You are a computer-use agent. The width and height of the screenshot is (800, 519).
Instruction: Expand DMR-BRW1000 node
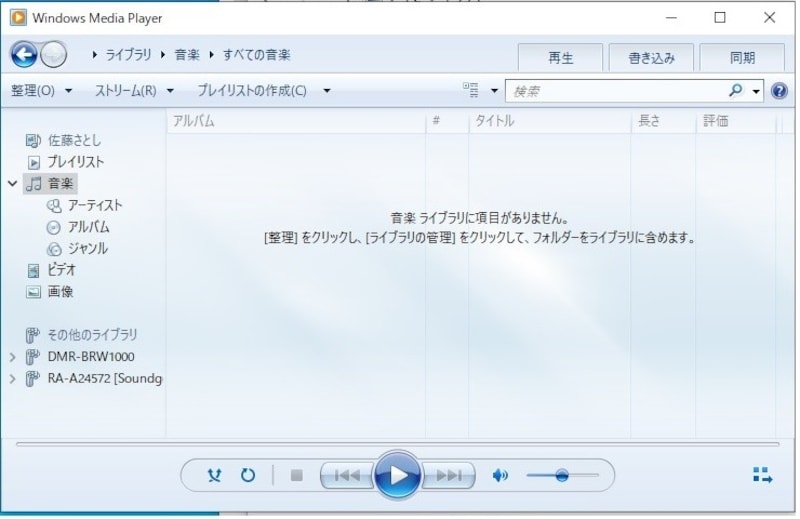click(13, 358)
